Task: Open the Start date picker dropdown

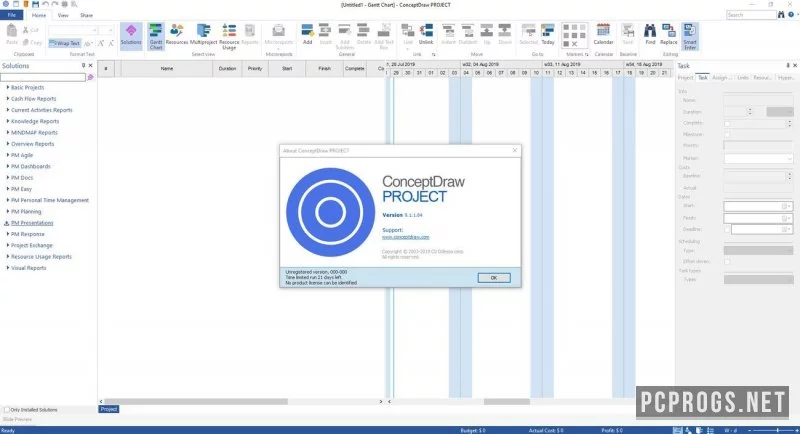Action: pyautogui.click(x=787, y=206)
